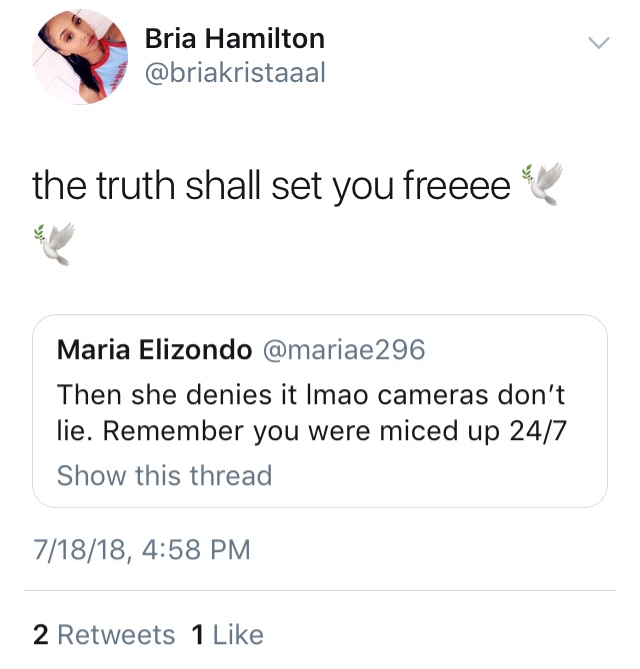This screenshot has height=669, width=640.
Task: Tap the like count number 1
Action: (197, 635)
